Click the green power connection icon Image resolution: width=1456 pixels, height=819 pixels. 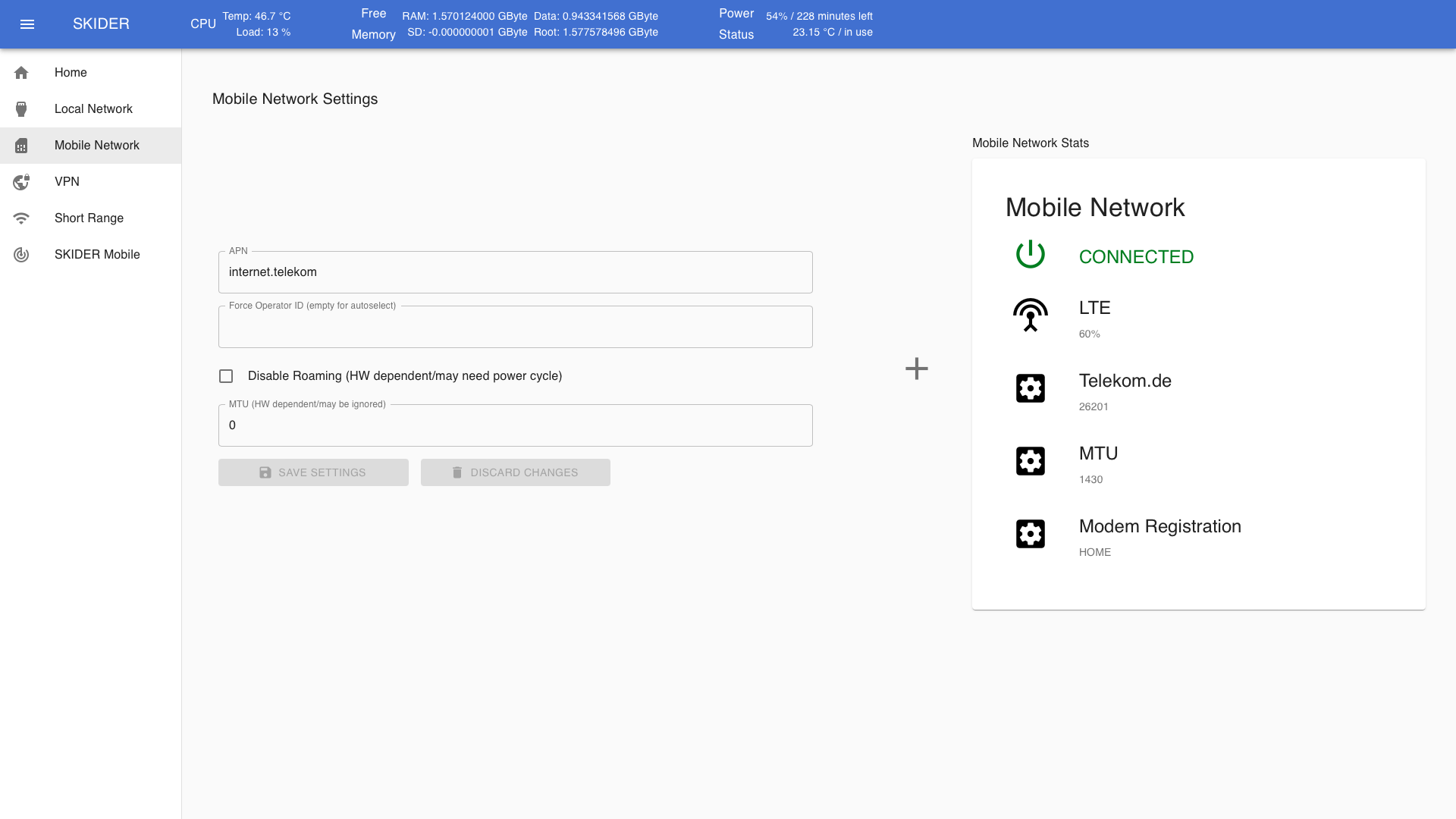[1031, 254]
